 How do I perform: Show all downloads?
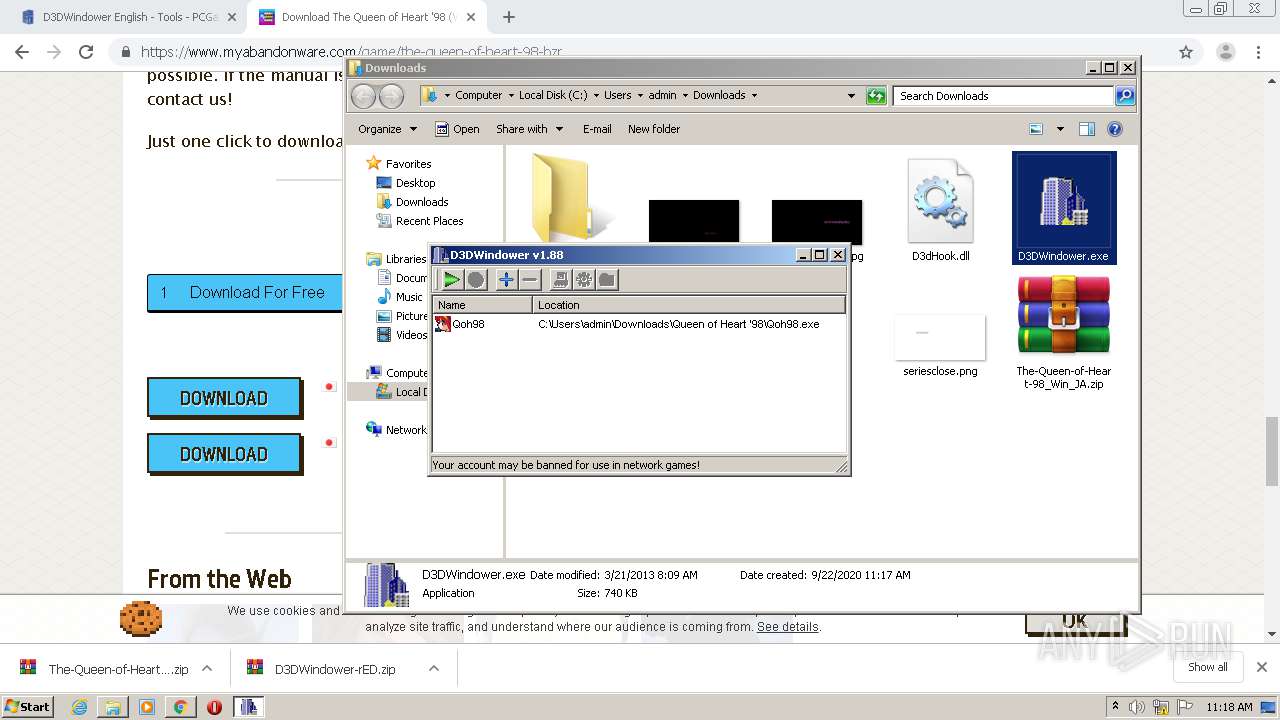1208,667
